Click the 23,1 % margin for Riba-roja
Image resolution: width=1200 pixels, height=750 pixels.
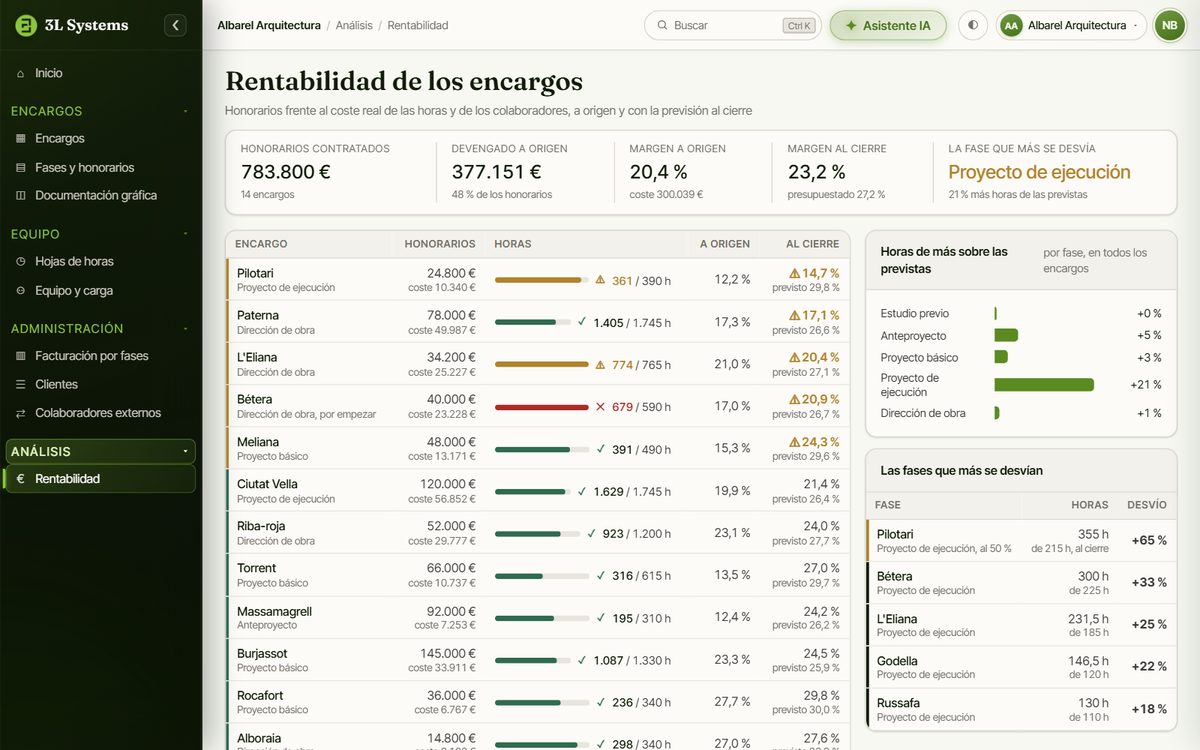(x=732, y=534)
